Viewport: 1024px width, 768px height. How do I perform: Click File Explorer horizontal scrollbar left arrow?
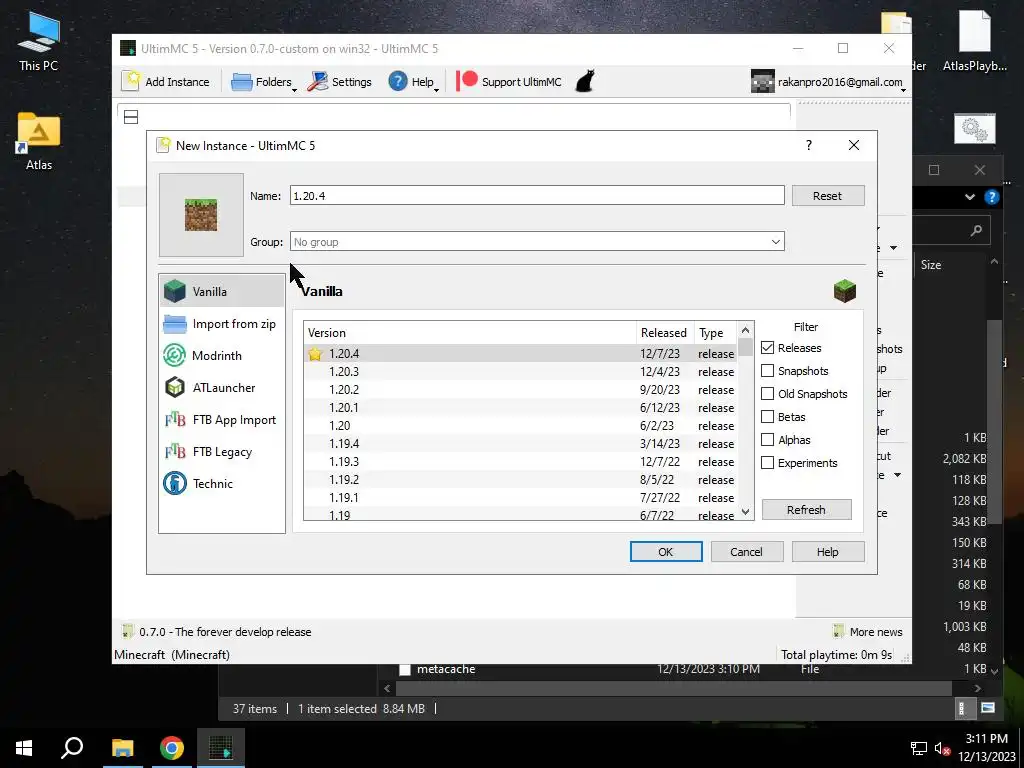coord(387,688)
